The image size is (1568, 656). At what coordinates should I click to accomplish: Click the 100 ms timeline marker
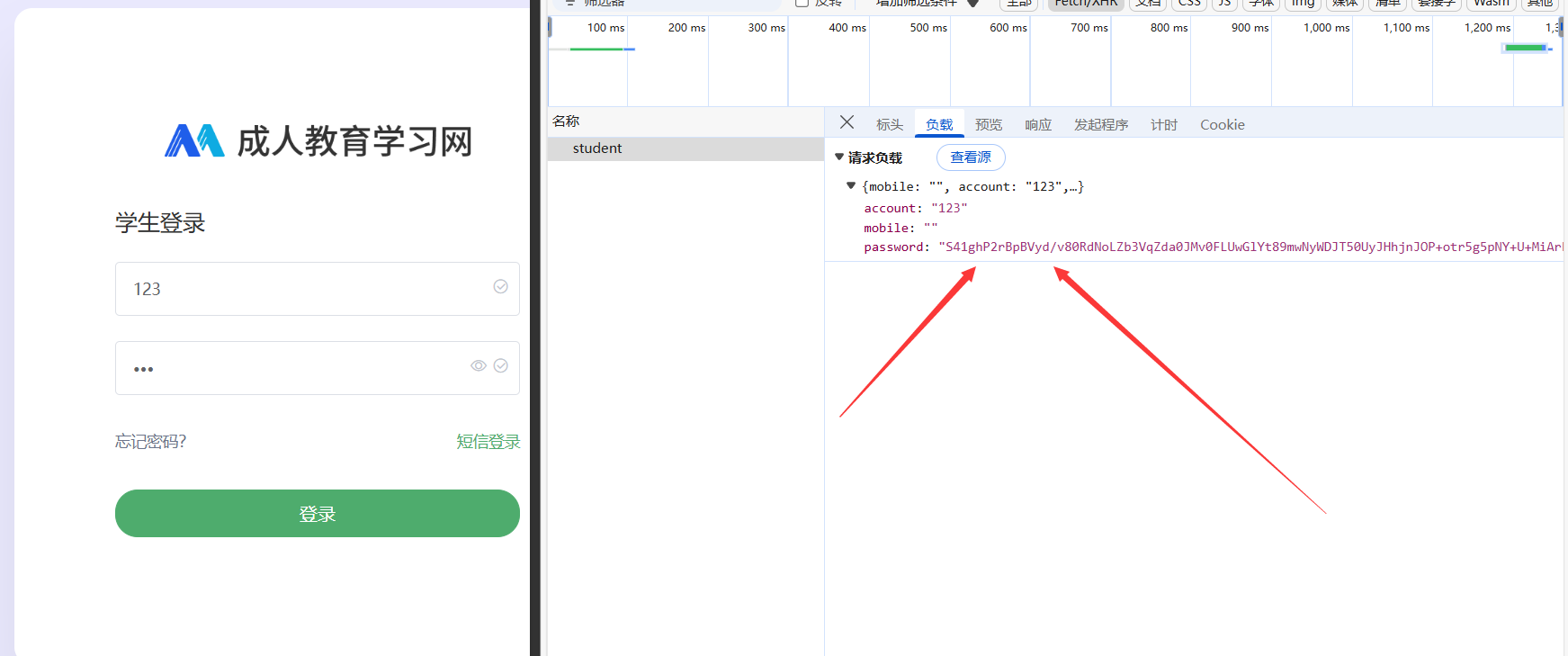coord(605,28)
